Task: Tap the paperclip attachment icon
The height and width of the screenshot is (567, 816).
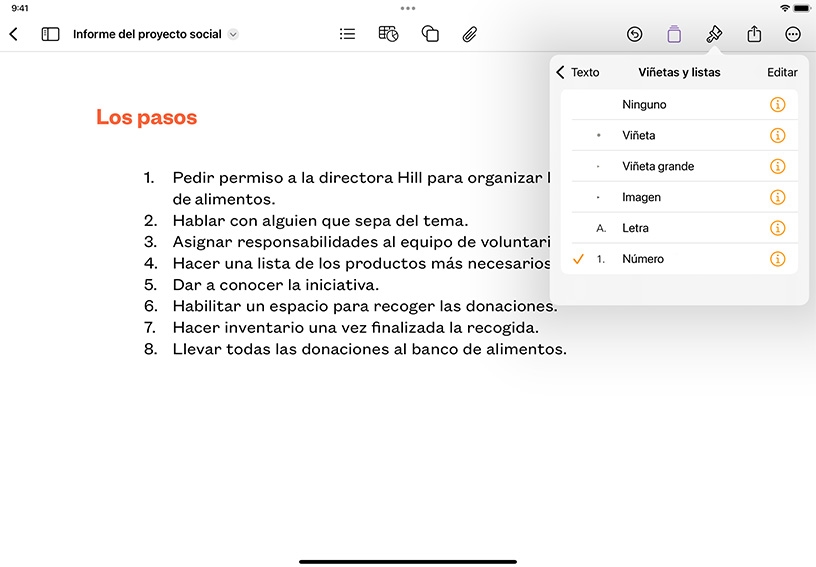Action: (469, 34)
